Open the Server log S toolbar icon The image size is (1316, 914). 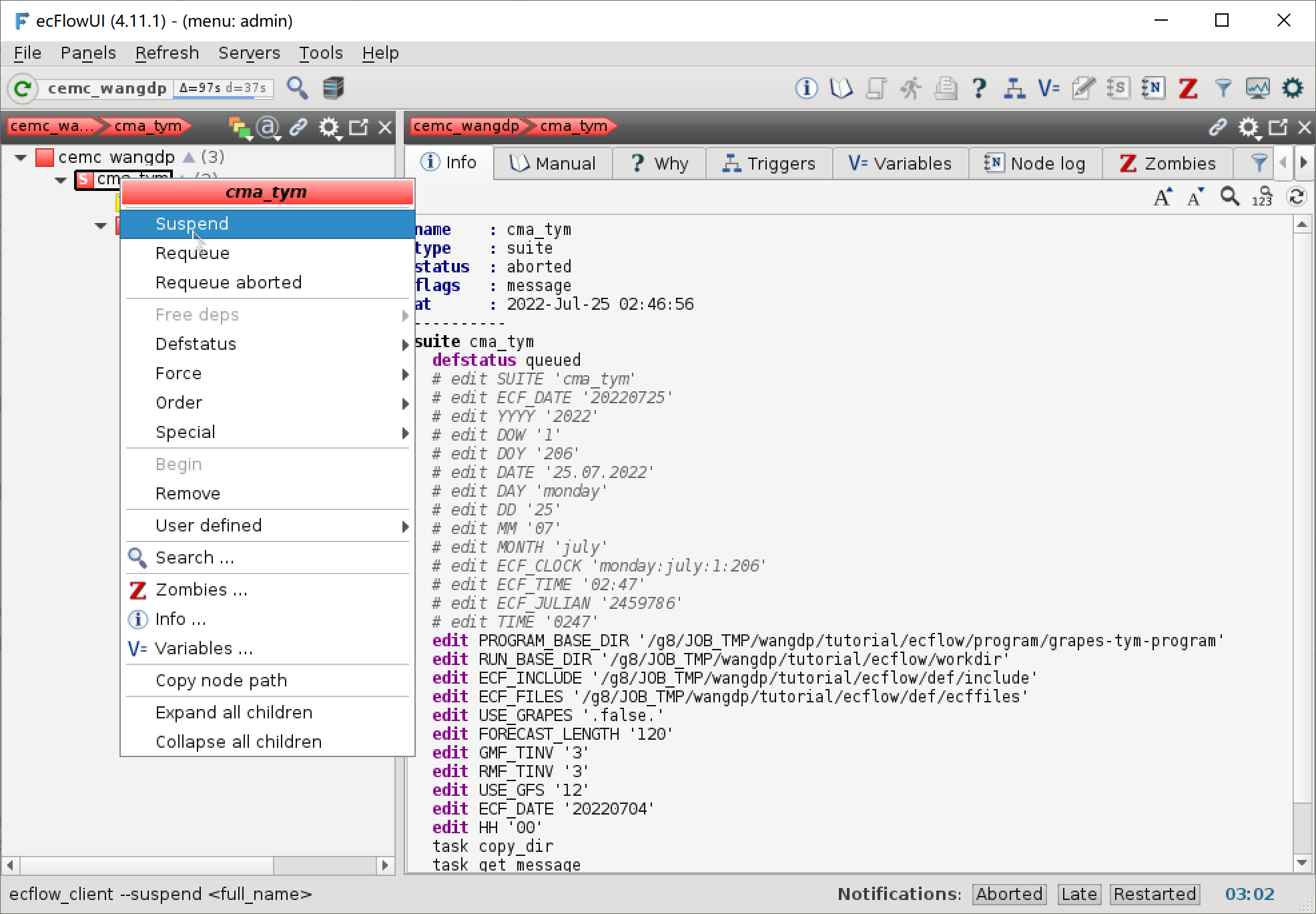tap(1118, 88)
